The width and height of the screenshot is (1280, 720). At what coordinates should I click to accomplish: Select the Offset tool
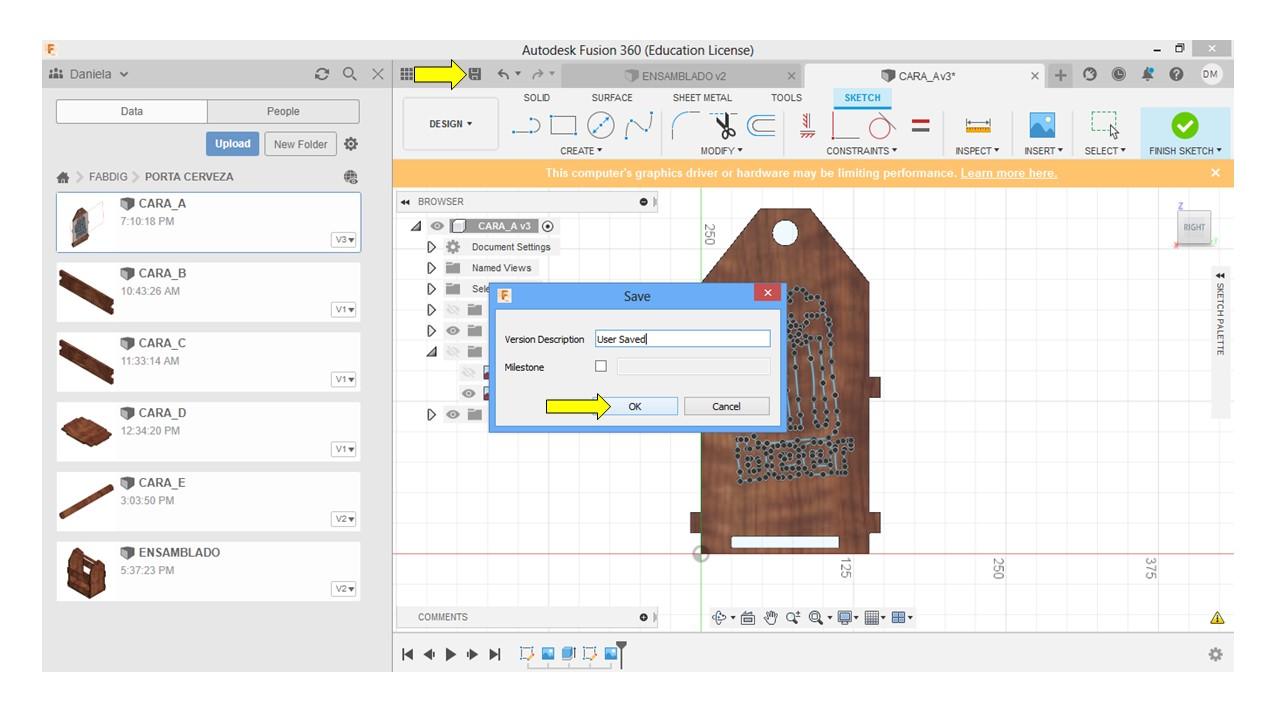pyautogui.click(x=761, y=125)
